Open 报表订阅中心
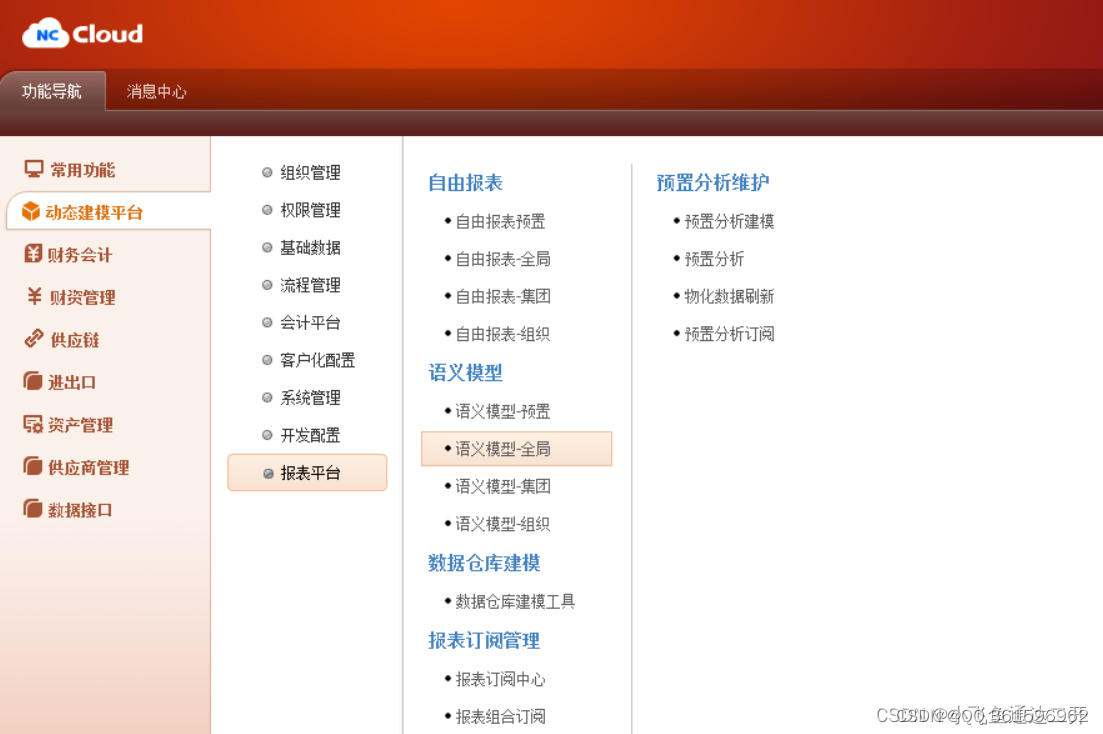Viewport: 1103px width, 734px height. click(x=501, y=678)
